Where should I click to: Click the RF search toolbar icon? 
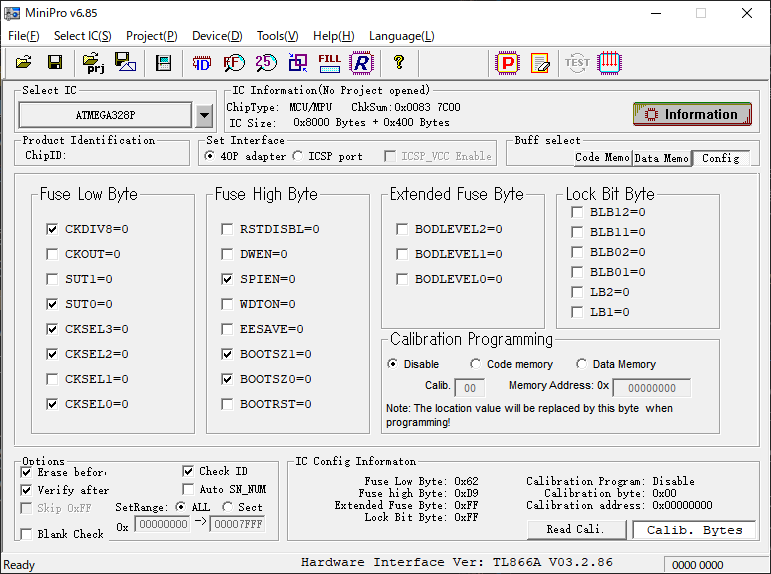pyautogui.click(x=234, y=63)
